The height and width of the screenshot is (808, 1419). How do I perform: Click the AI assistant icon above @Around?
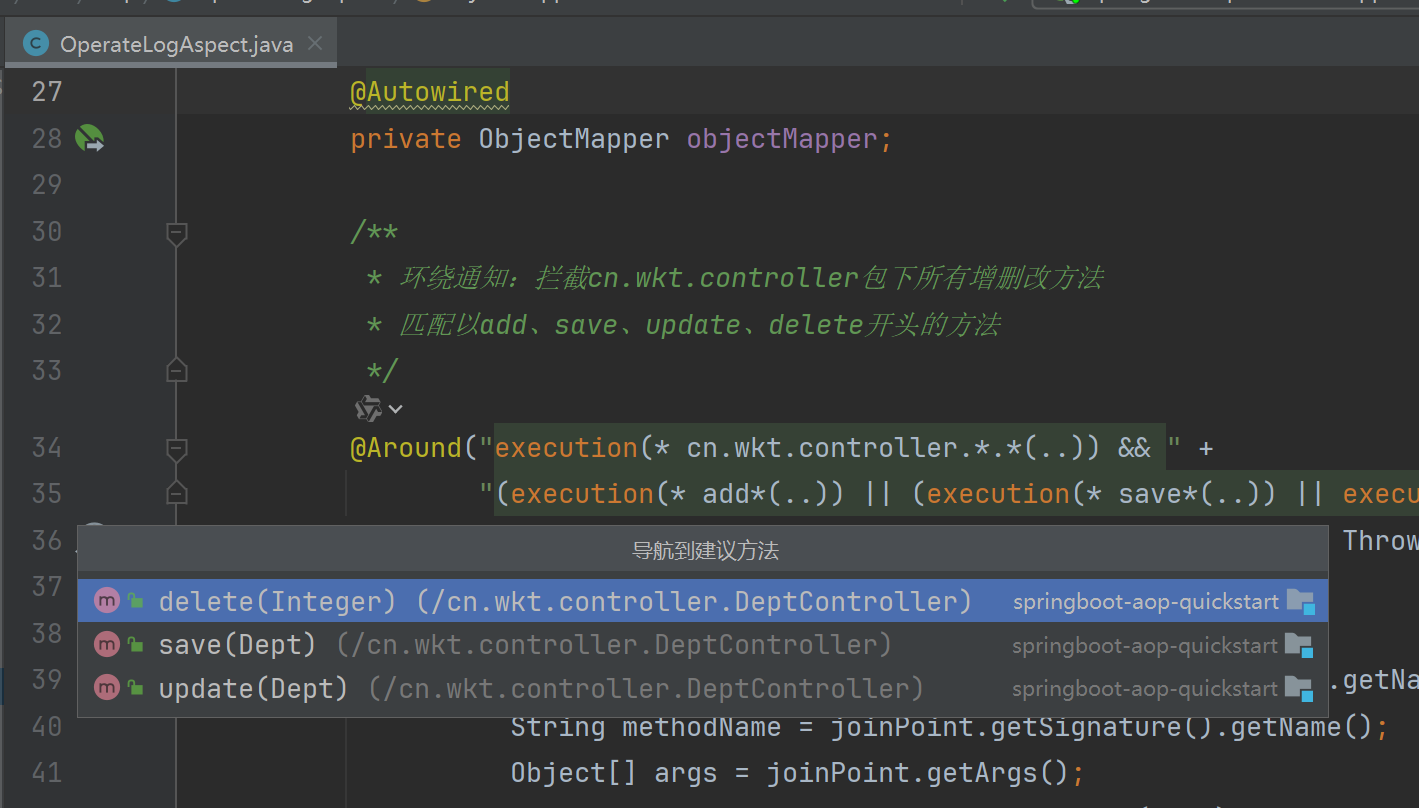(x=368, y=408)
